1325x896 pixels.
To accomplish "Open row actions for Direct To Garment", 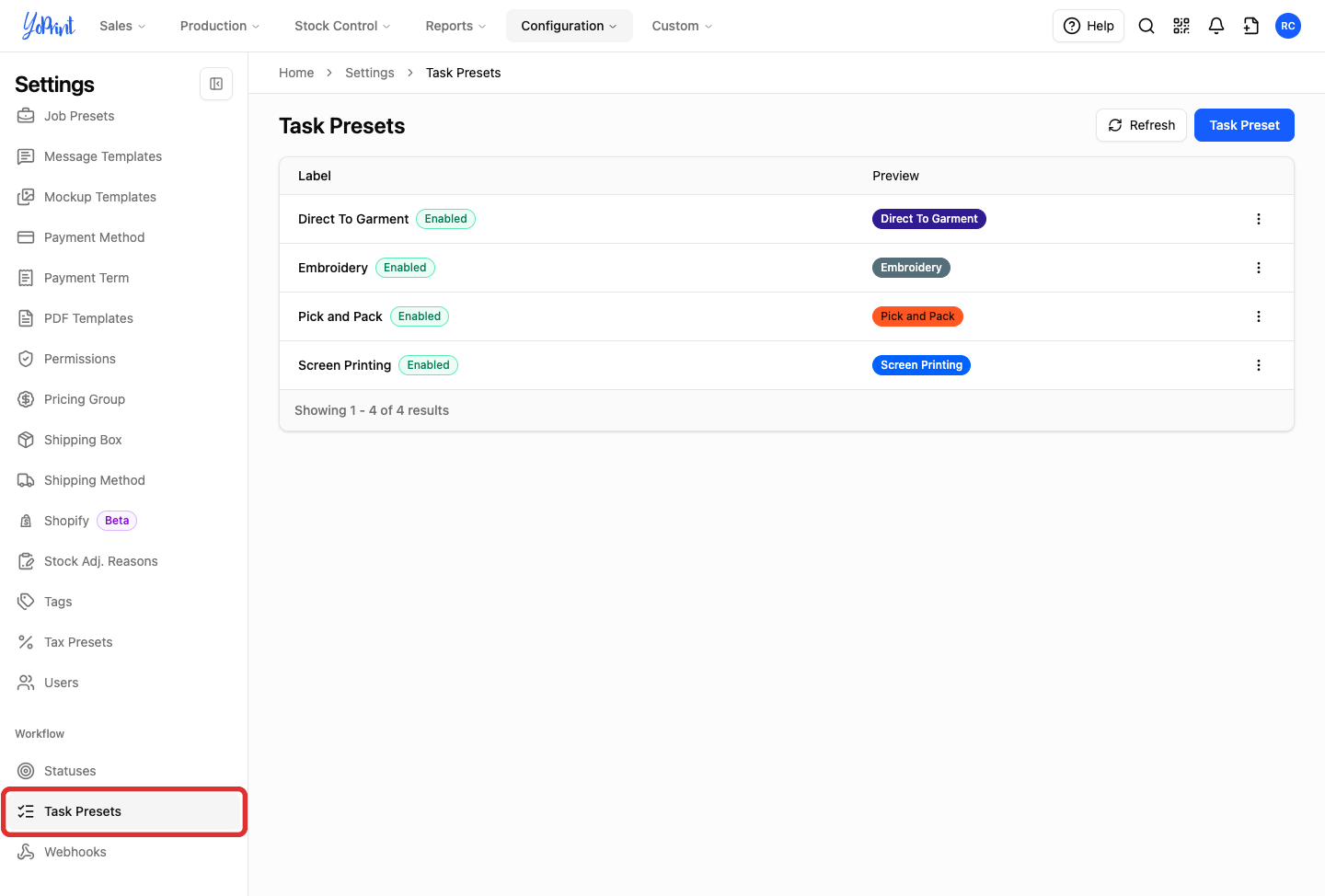I will tap(1259, 219).
